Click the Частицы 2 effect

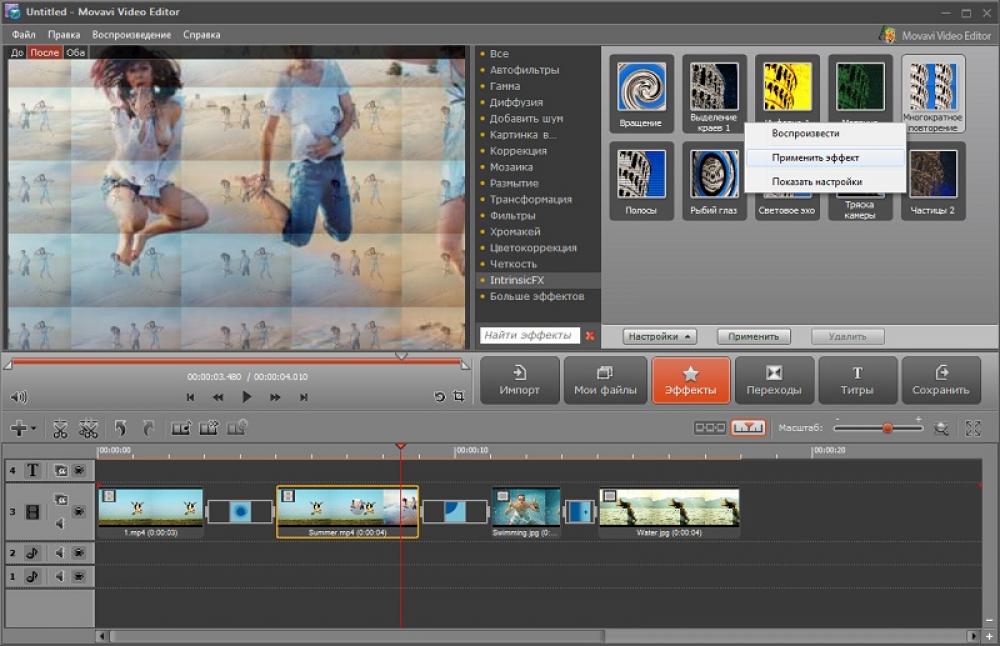pyautogui.click(x=932, y=178)
